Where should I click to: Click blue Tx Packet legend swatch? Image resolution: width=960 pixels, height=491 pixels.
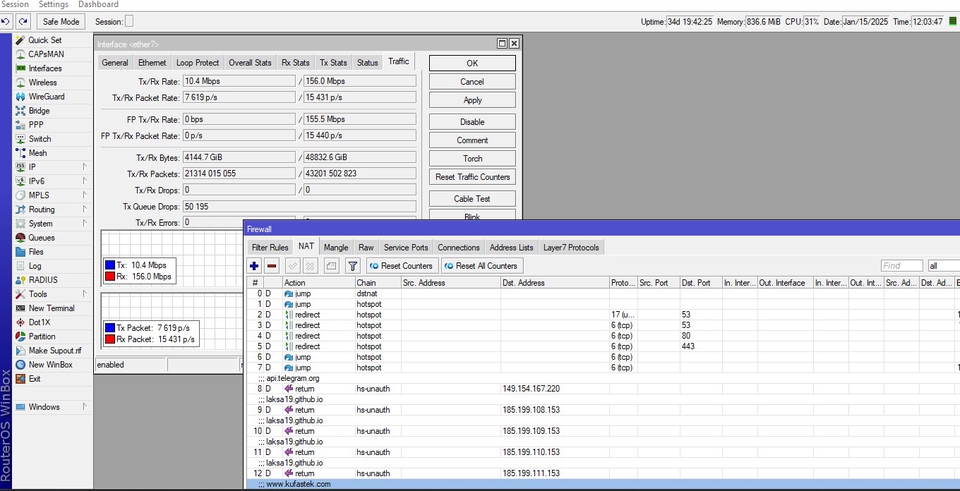(x=110, y=328)
